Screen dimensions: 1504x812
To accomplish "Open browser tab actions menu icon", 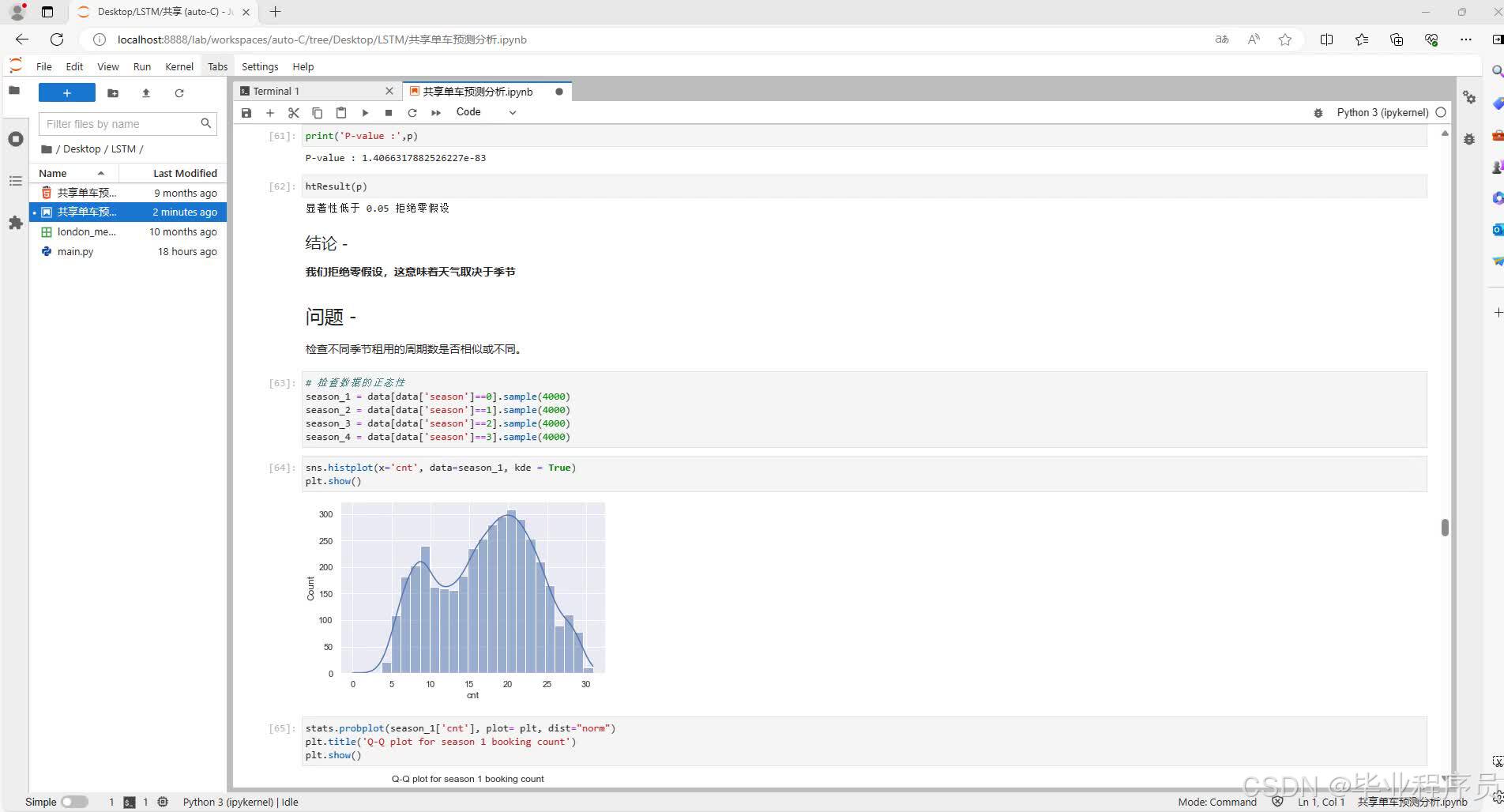I will 47,12.
